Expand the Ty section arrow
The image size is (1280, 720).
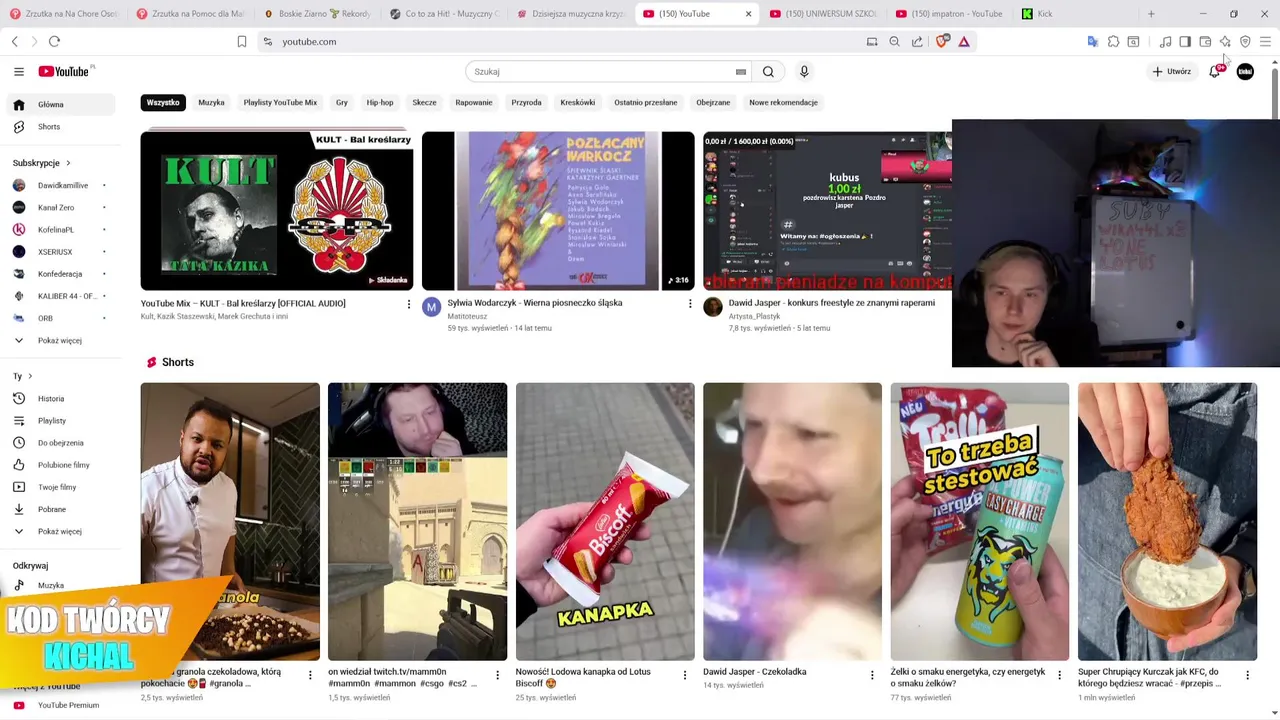click(x=30, y=376)
